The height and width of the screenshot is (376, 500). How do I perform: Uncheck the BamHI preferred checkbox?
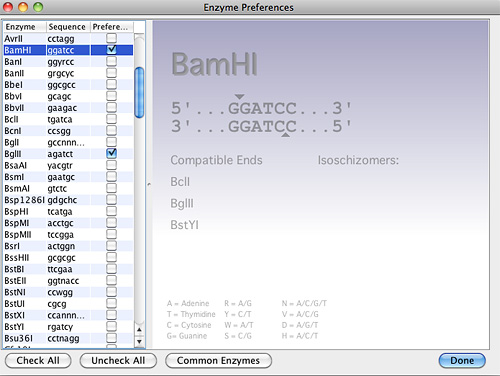coord(111,50)
